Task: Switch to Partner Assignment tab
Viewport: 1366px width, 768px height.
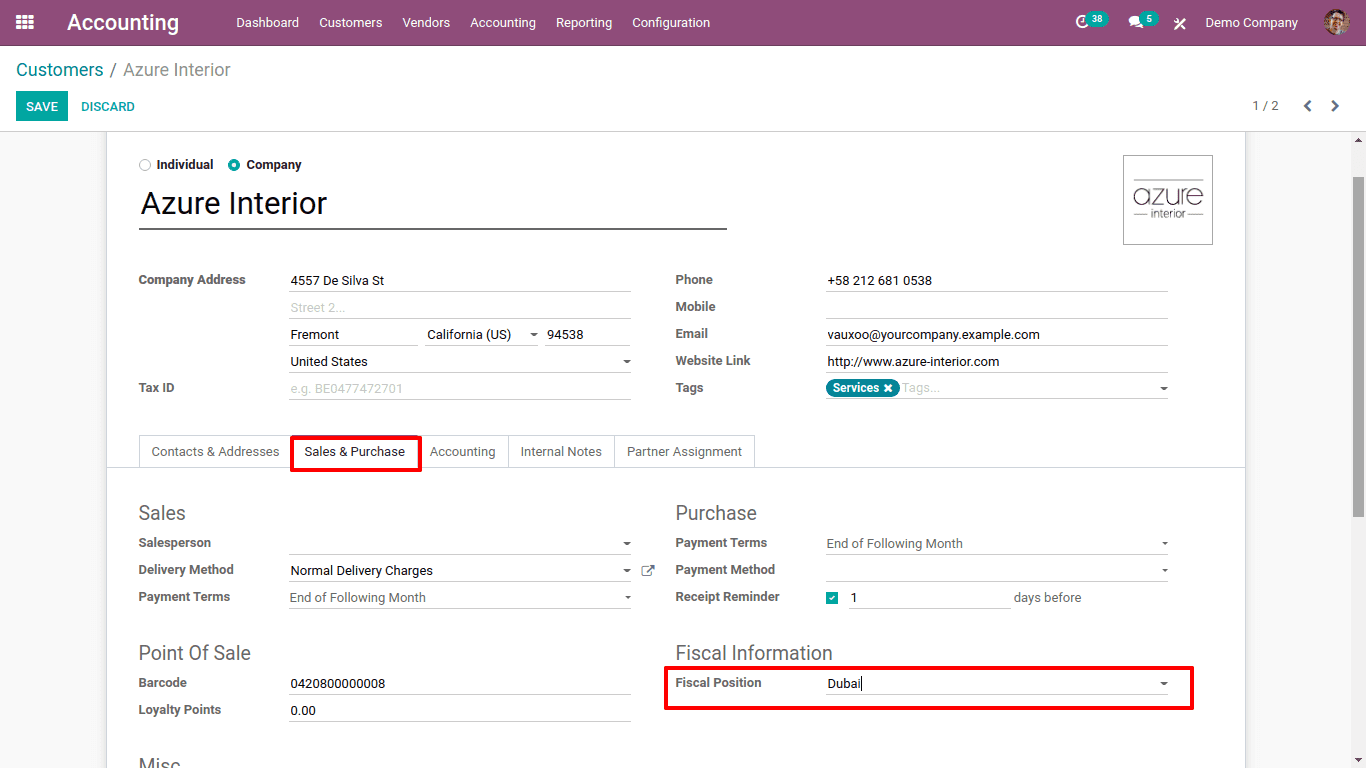Action: (x=684, y=452)
